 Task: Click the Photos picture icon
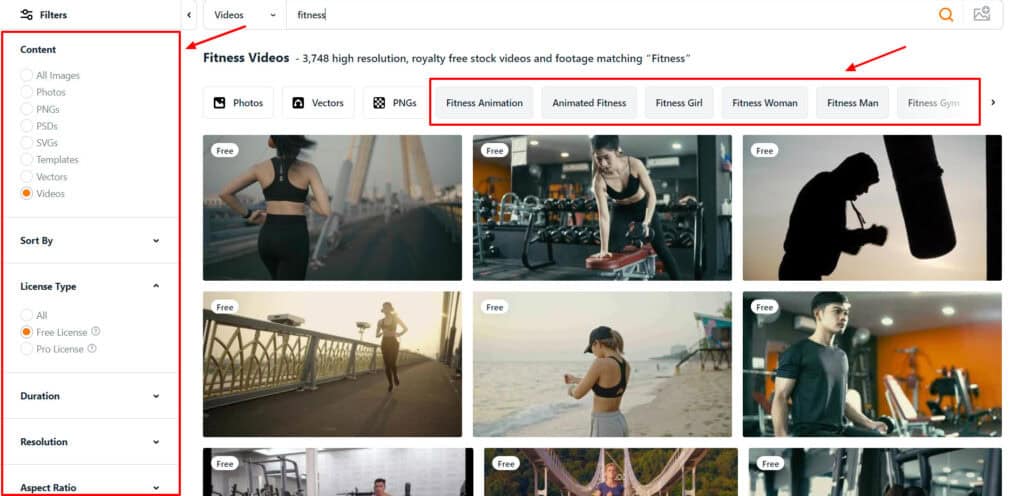[x=219, y=102]
